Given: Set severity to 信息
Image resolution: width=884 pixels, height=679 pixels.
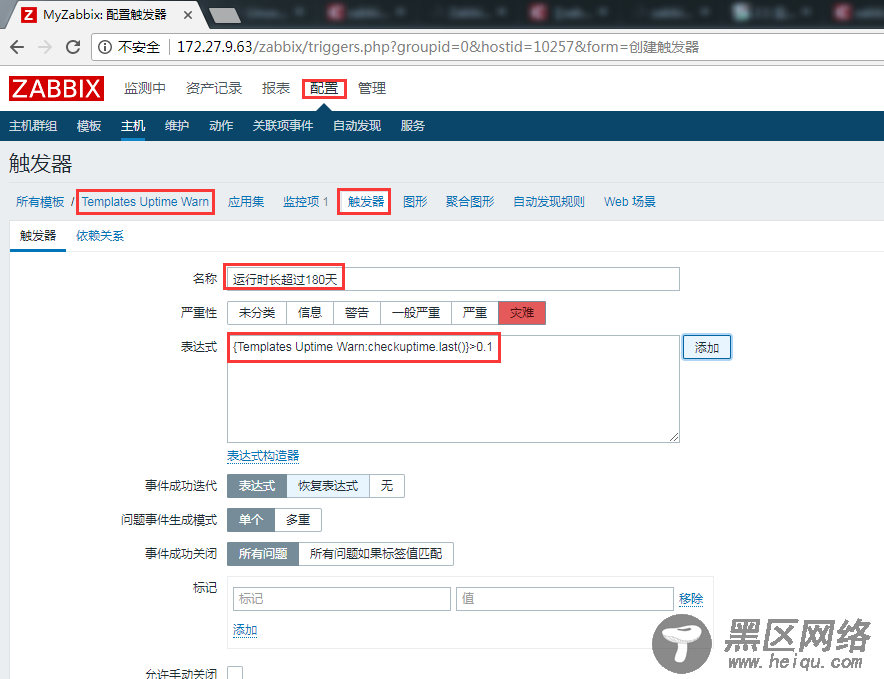Looking at the screenshot, I should (x=310, y=313).
